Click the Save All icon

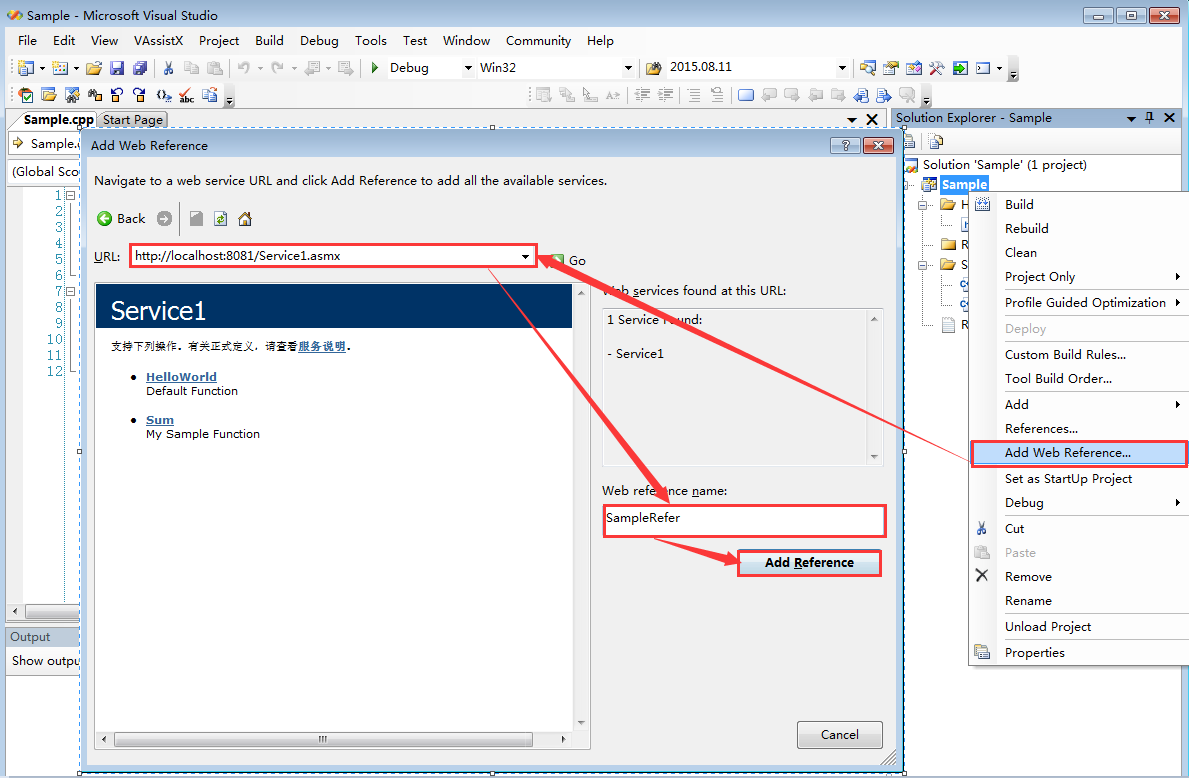point(140,68)
